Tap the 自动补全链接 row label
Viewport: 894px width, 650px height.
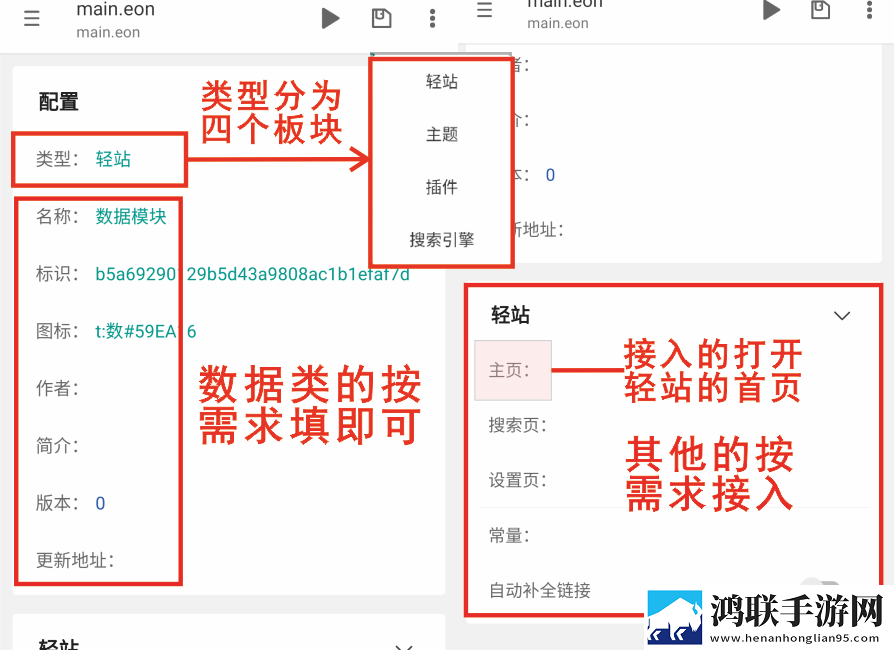click(540, 590)
